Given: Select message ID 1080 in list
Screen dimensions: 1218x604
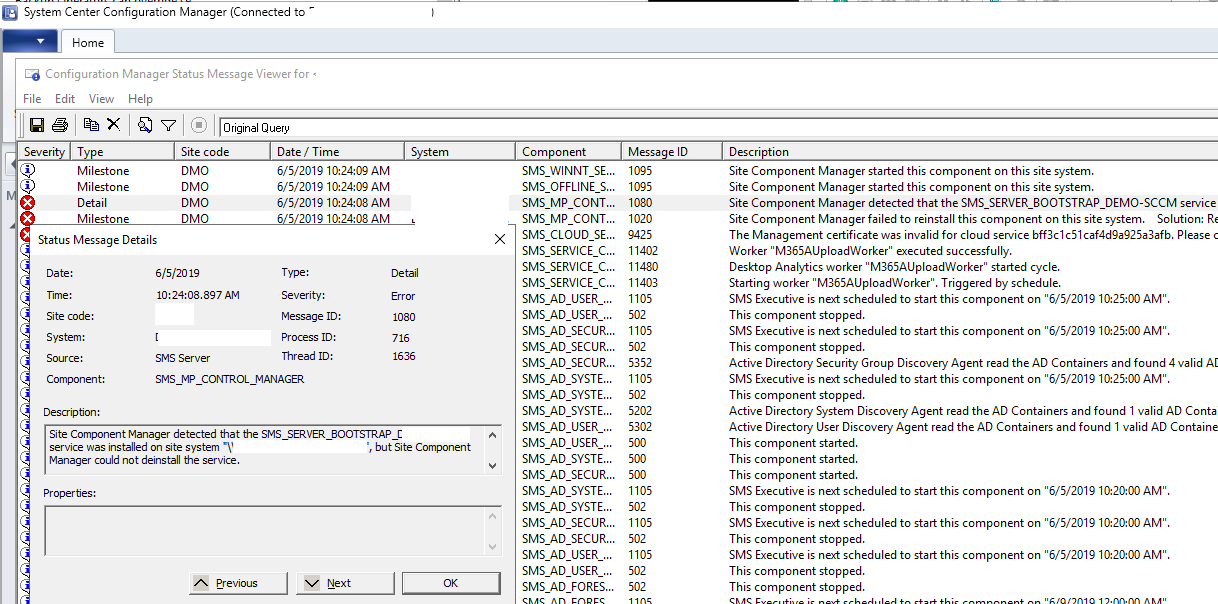Looking at the screenshot, I should (x=640, y=203).
